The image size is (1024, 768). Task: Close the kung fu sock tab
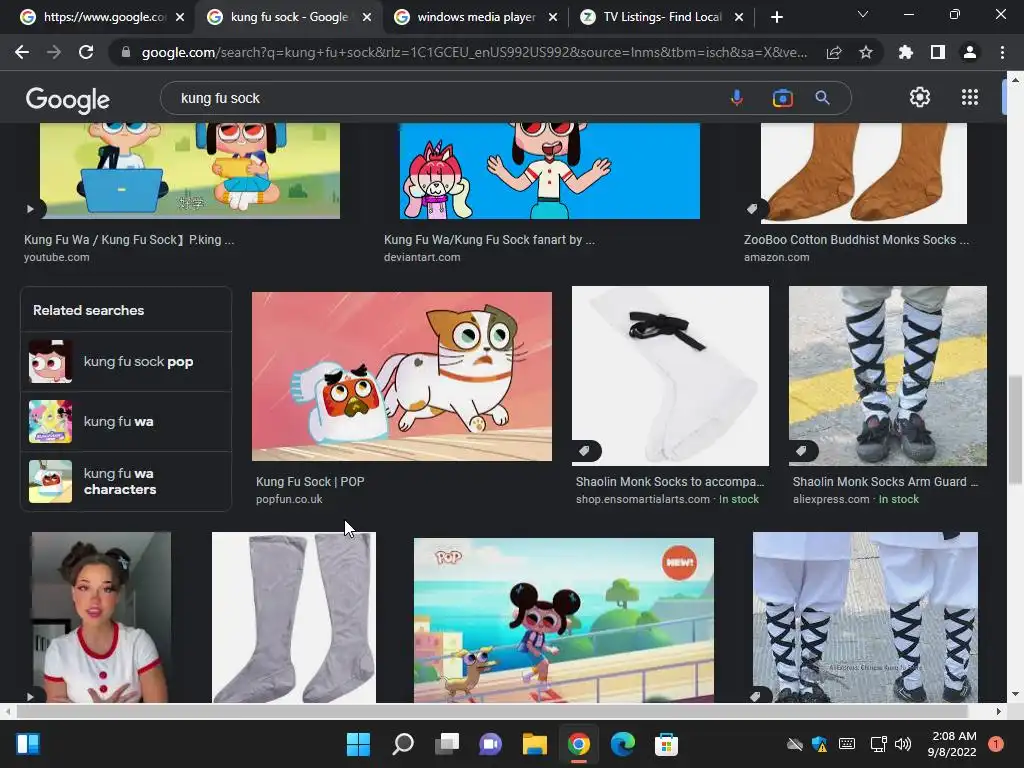click(x=367, y=17)
